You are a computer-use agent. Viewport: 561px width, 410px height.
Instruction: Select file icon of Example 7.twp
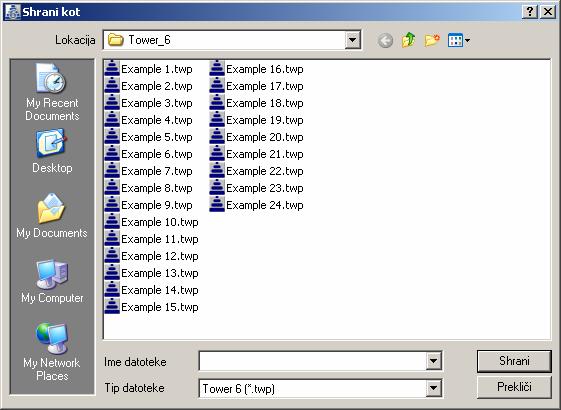coord(112,170)
